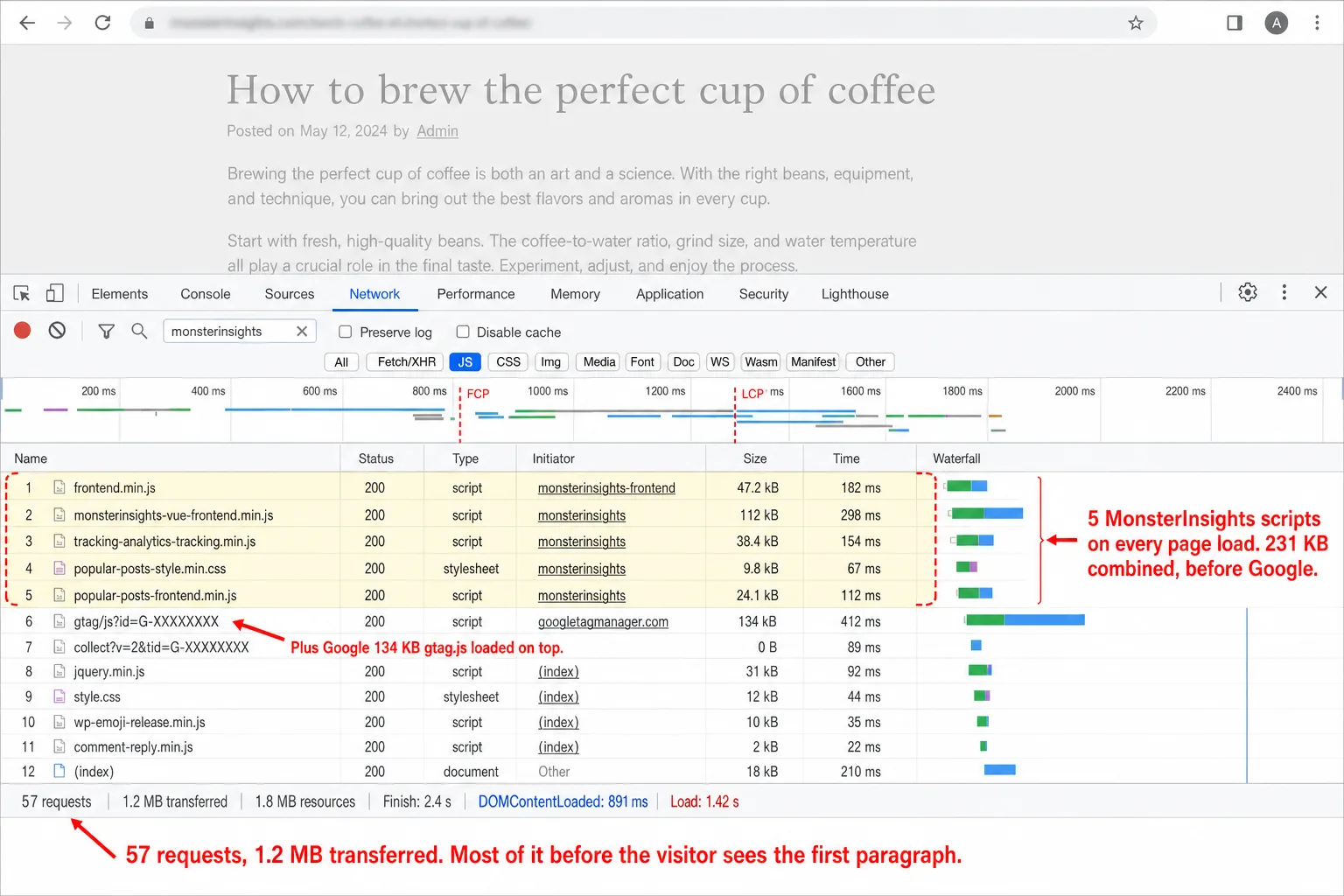Toggle the JS type filter
The image size is (1344, 896).
[x=465, y=362]
